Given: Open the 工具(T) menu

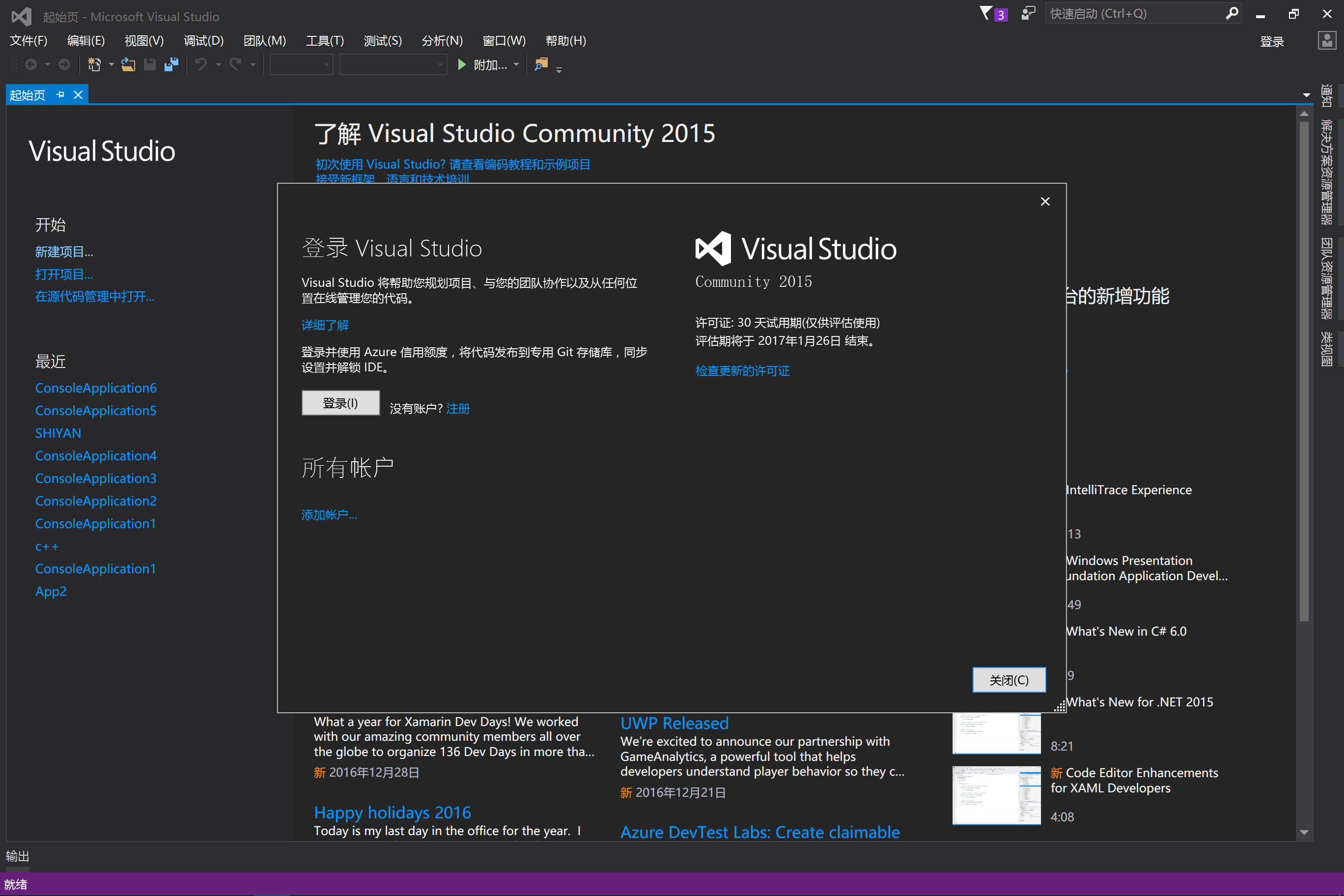Looking at the screenshot, I should (x=325, y=41).
